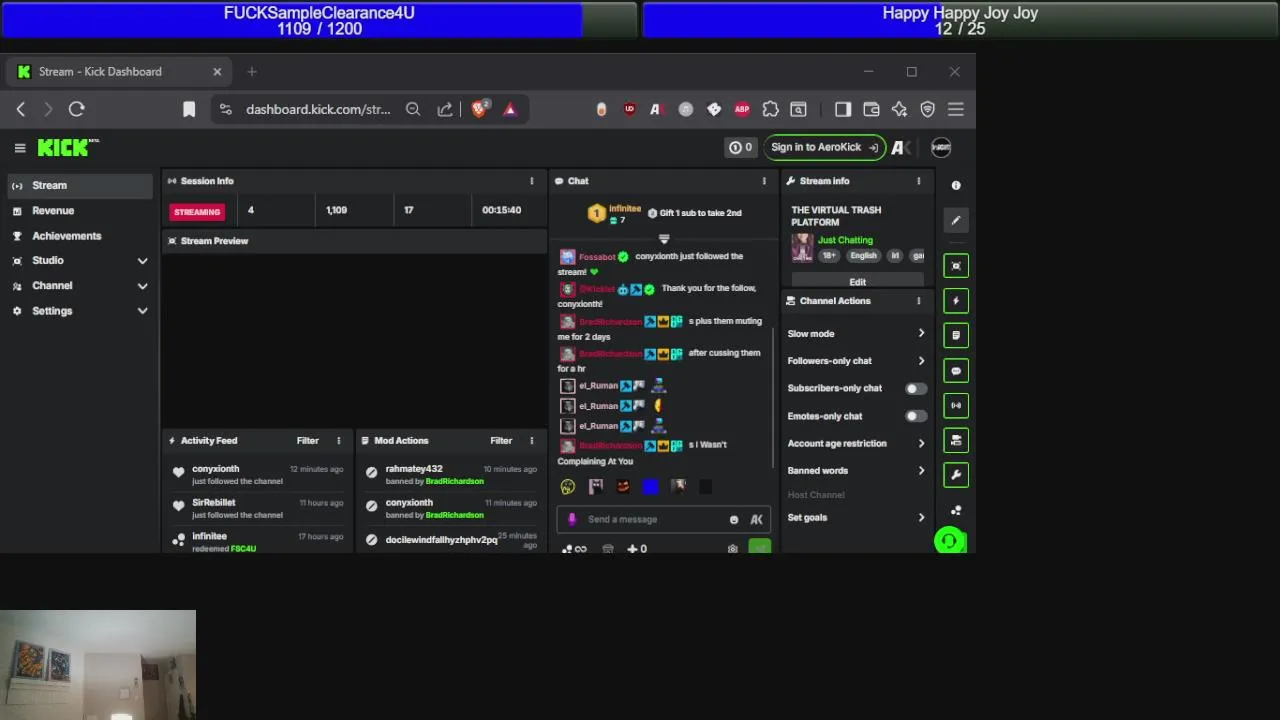The width and height of the screenshot is (1280, 720).
Task: Click the pencil edit-layout icon
Action: point(956,221)
